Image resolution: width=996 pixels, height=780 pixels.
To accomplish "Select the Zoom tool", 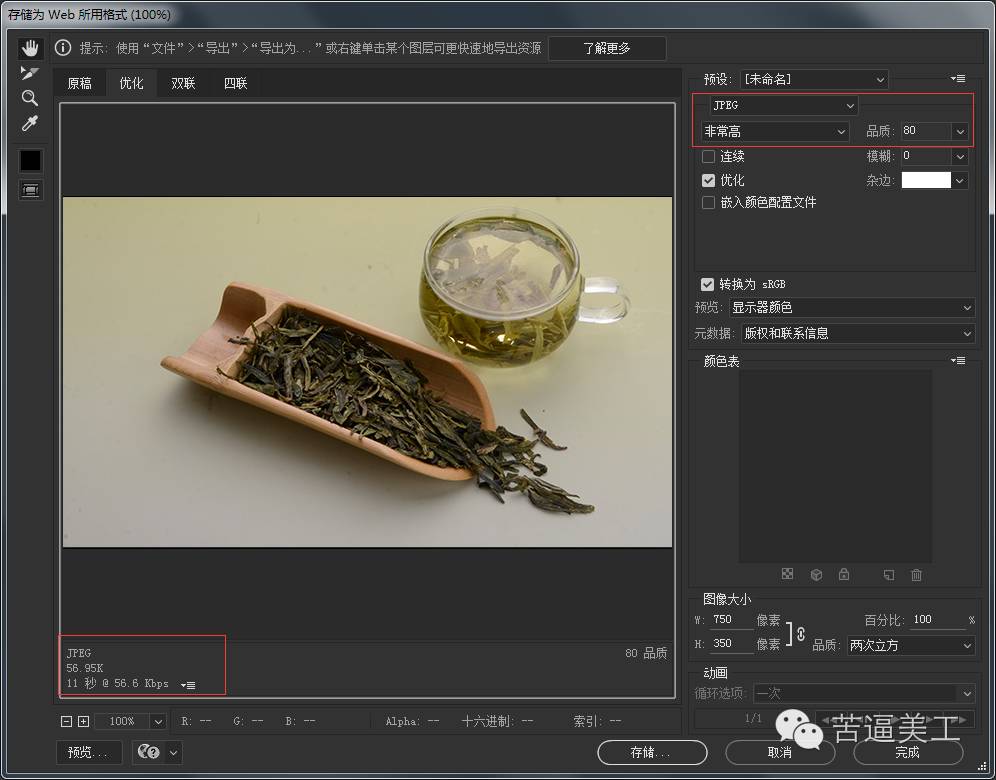I will click(x=29, y=98).
